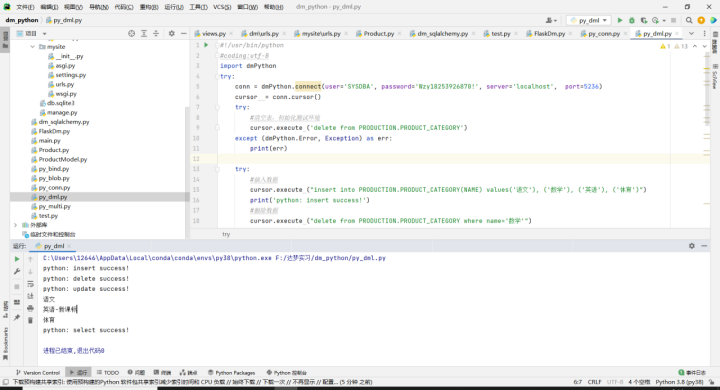720x390 pixels.
Task: Open Version Control tool window
Action: (x=38, y=373)
